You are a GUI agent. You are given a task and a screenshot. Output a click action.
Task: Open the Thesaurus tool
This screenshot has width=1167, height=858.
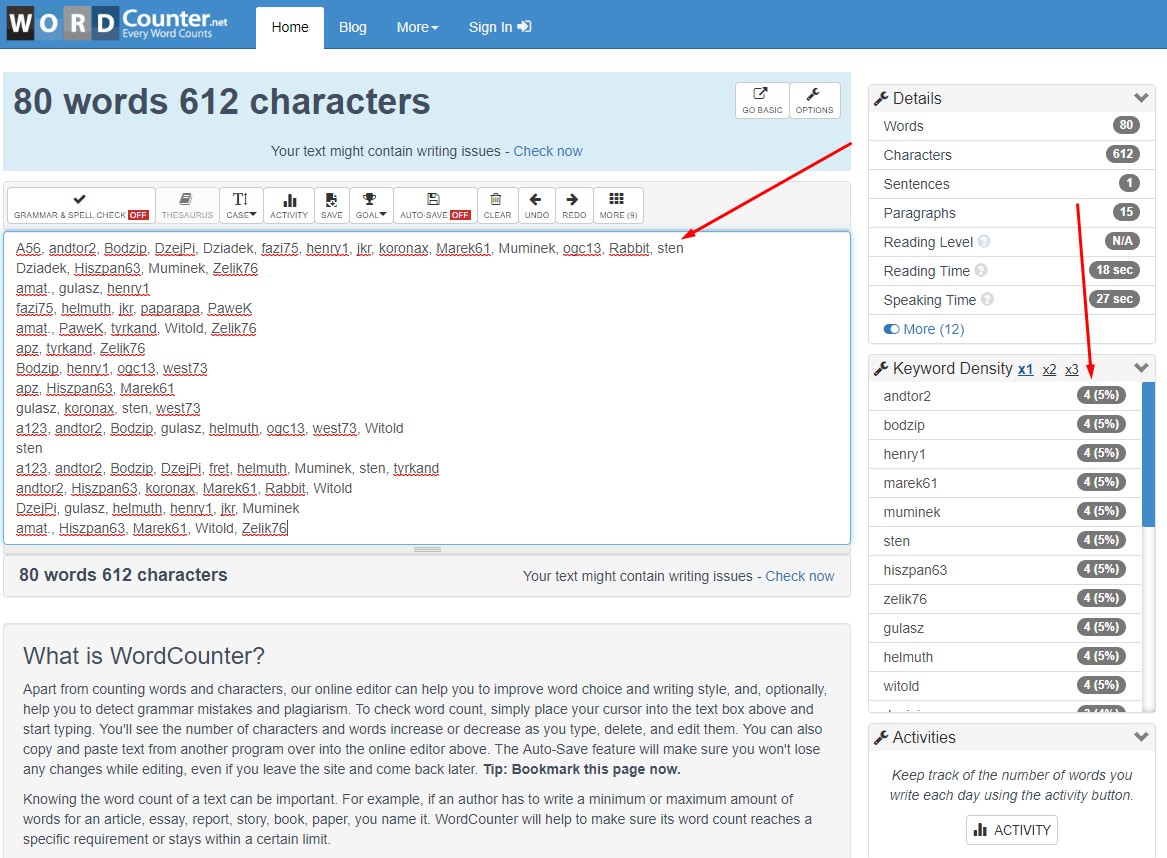pyautogui.click(x=187, y=205)
